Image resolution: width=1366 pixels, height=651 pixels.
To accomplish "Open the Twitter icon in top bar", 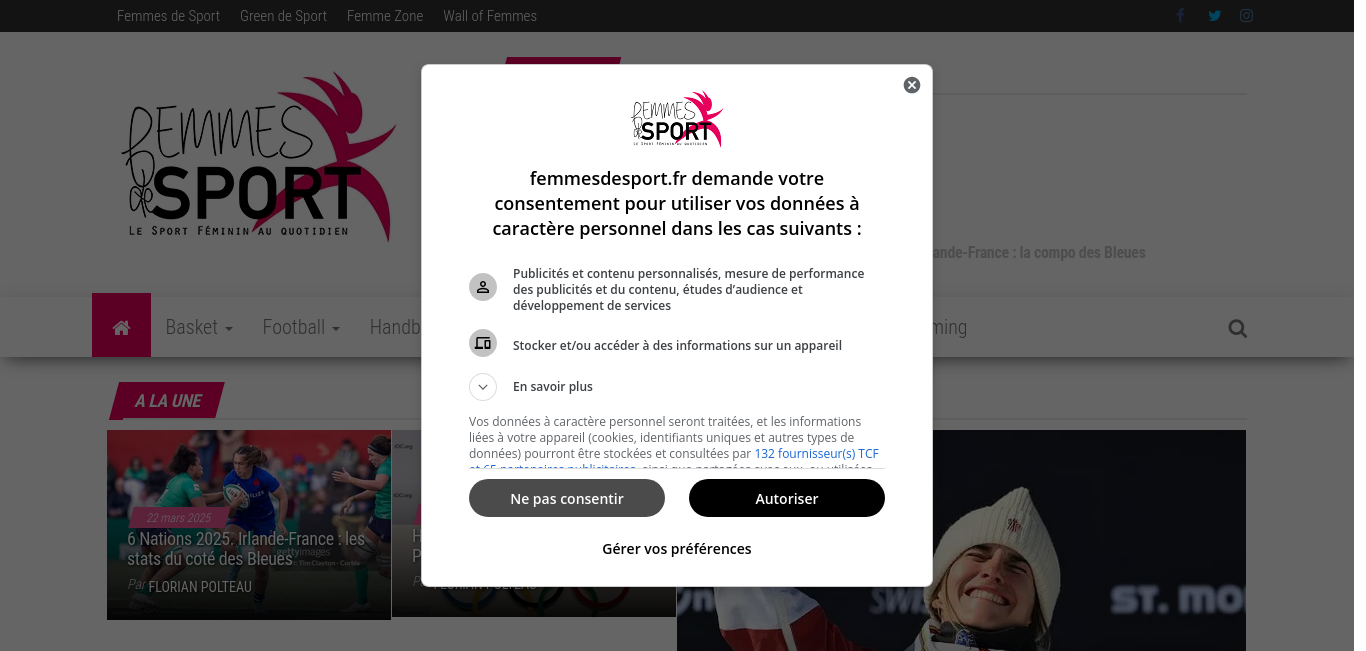I will click(1214, 16).
